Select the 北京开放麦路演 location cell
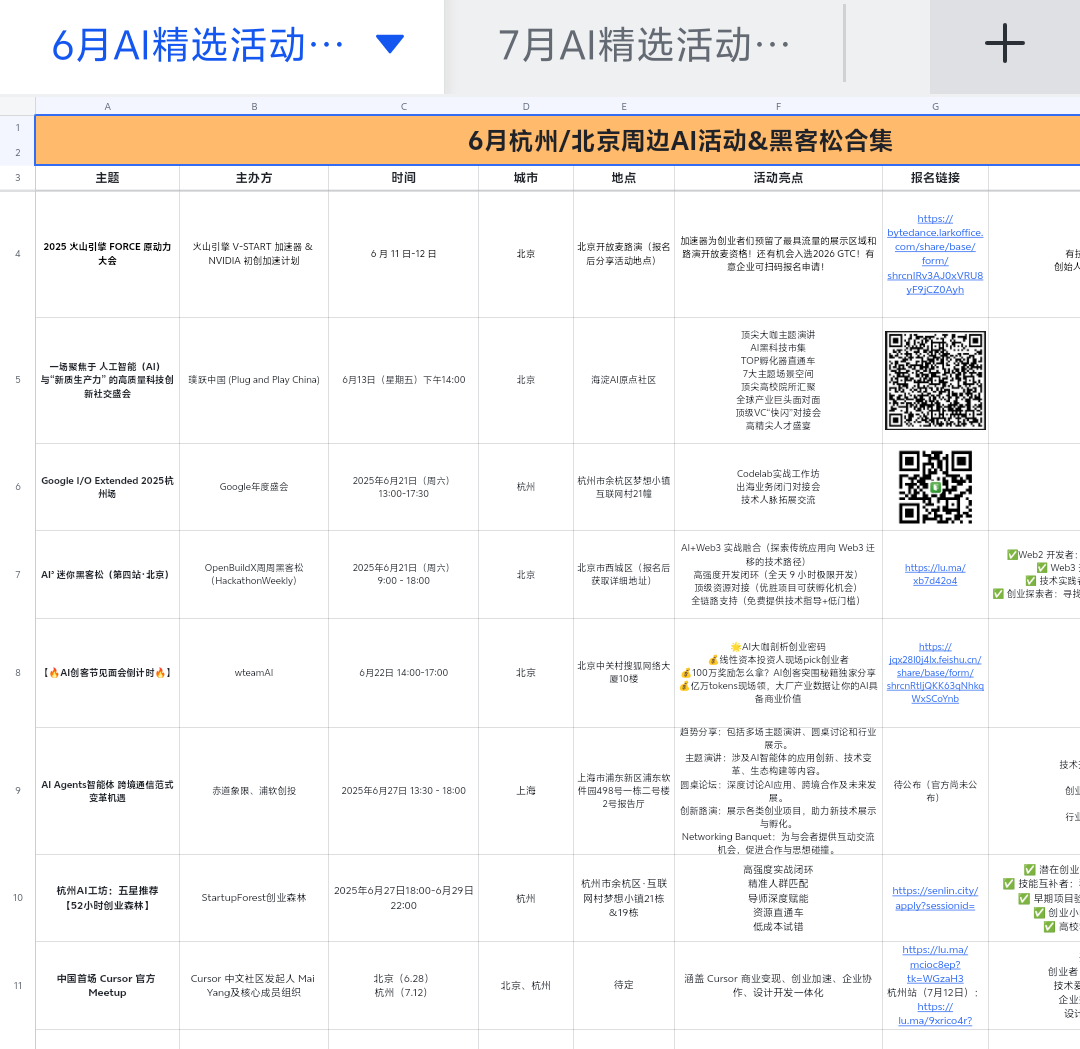 [x=624, y=254]
